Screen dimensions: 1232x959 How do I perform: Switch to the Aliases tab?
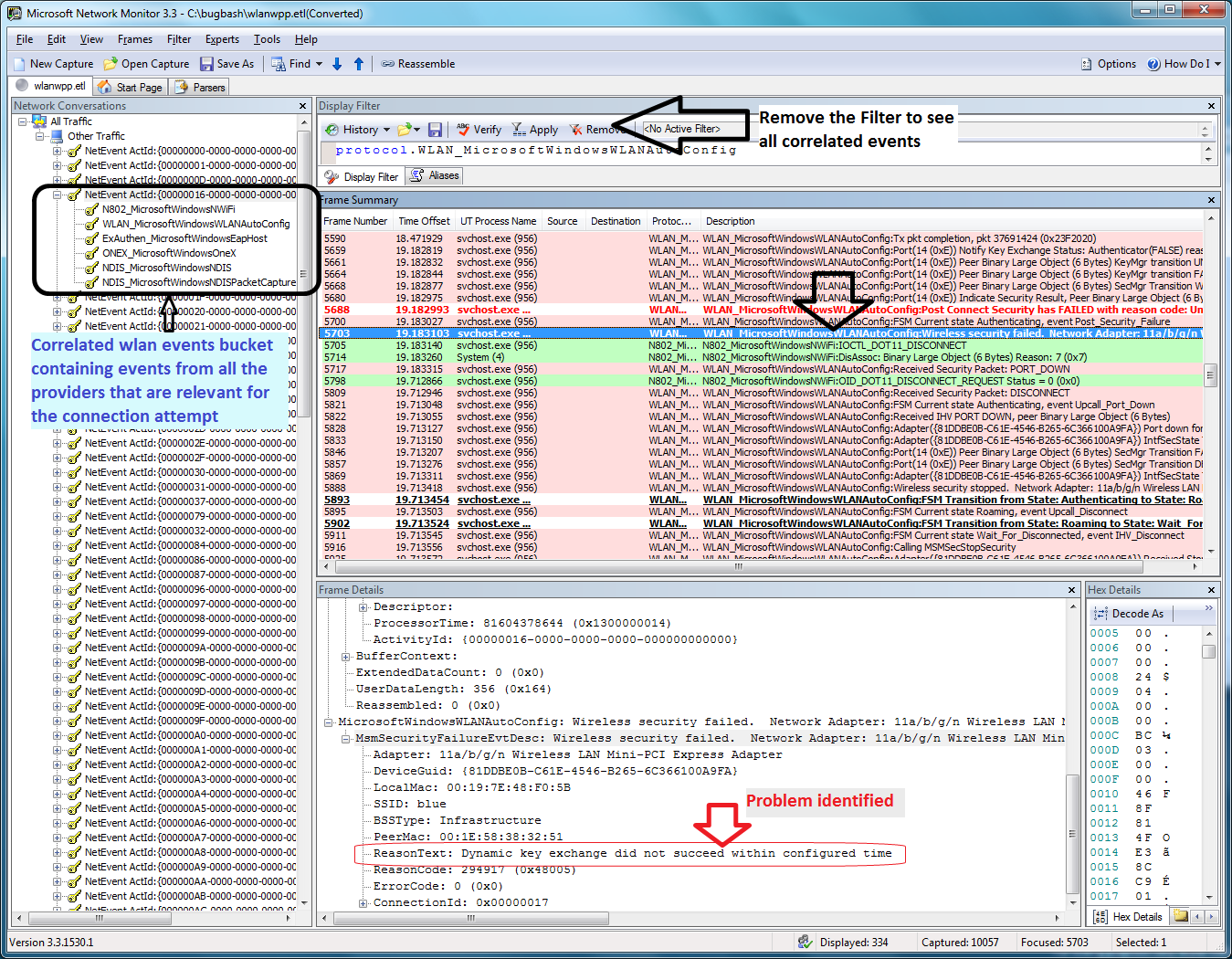(x=436, y=176)
